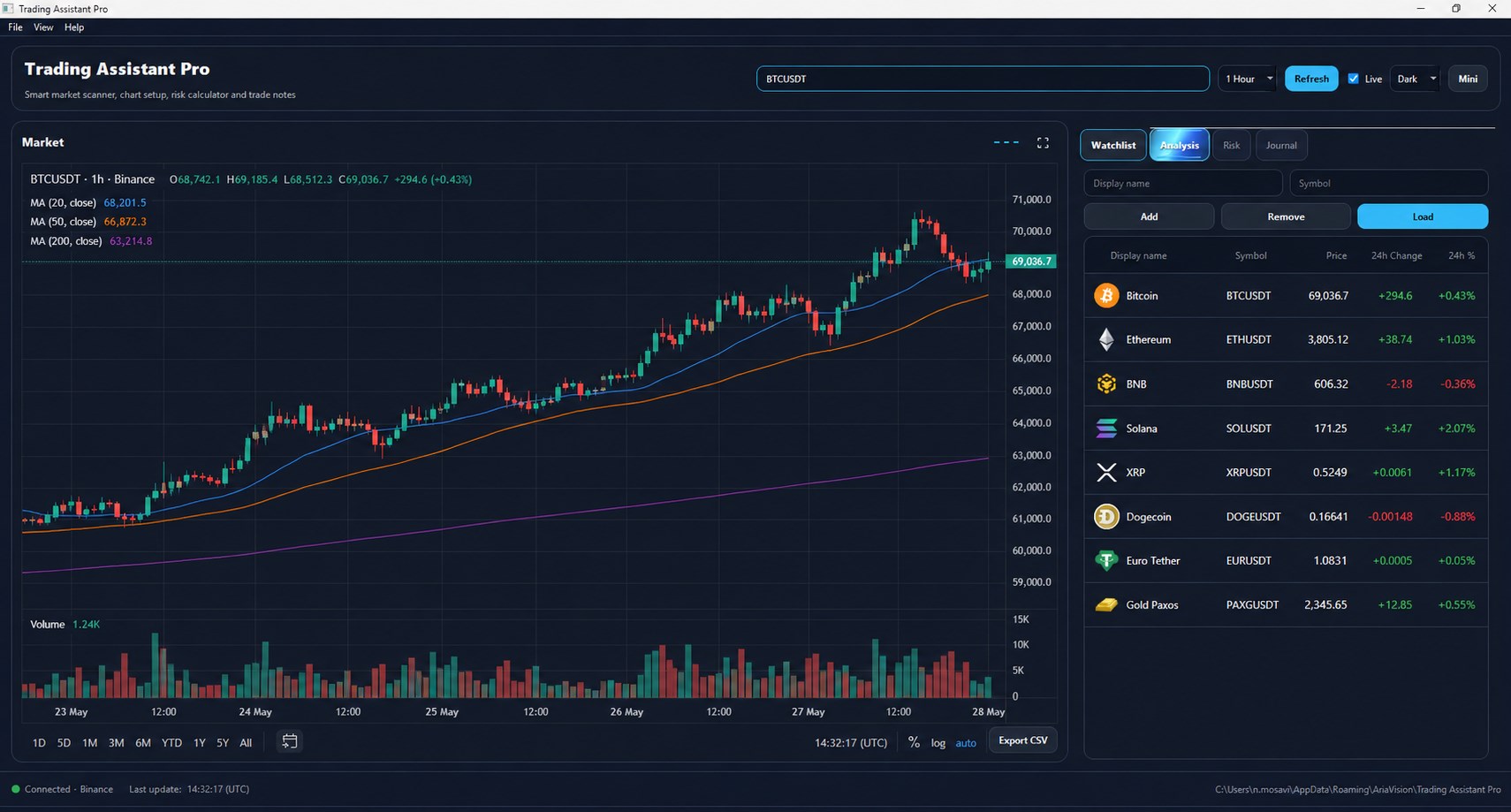The height and width of the screenshot is (812, 1511).
Task: Click the Display name input field
Action: tap(1182, 183)
